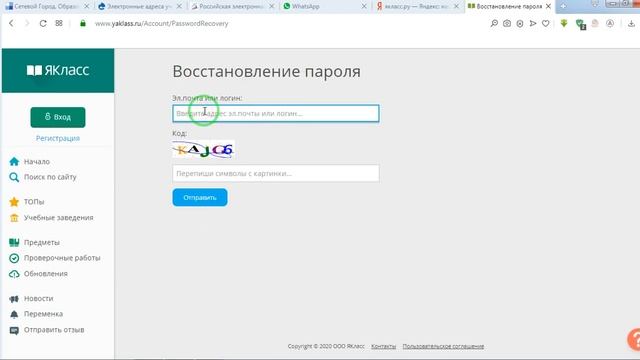The image size is (640, 360).
Task: Click the green padlock security icon
Action: click(83, 23)
